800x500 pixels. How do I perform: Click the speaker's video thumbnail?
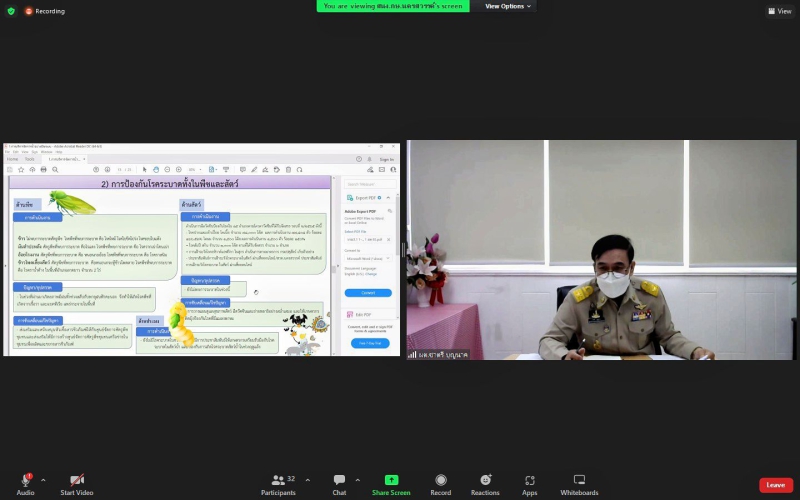602,250
